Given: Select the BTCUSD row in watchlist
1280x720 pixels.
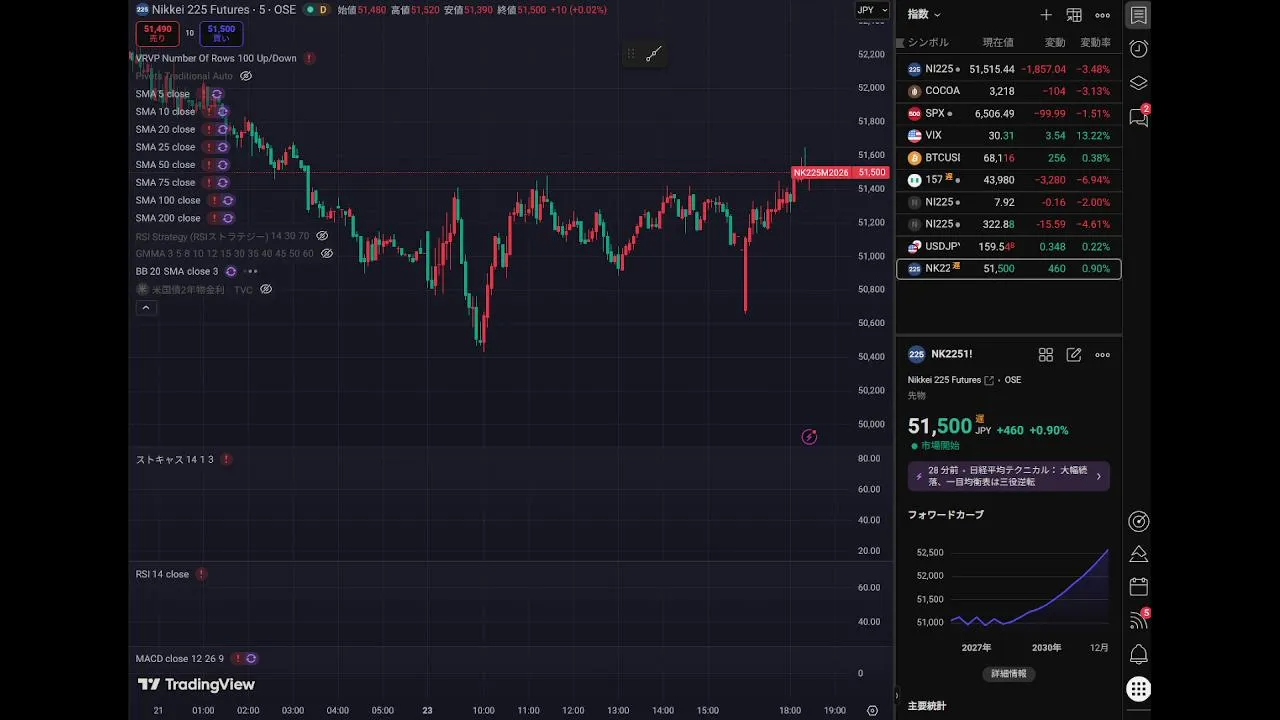Looking at the screenshot, I should pos(1008,158).
